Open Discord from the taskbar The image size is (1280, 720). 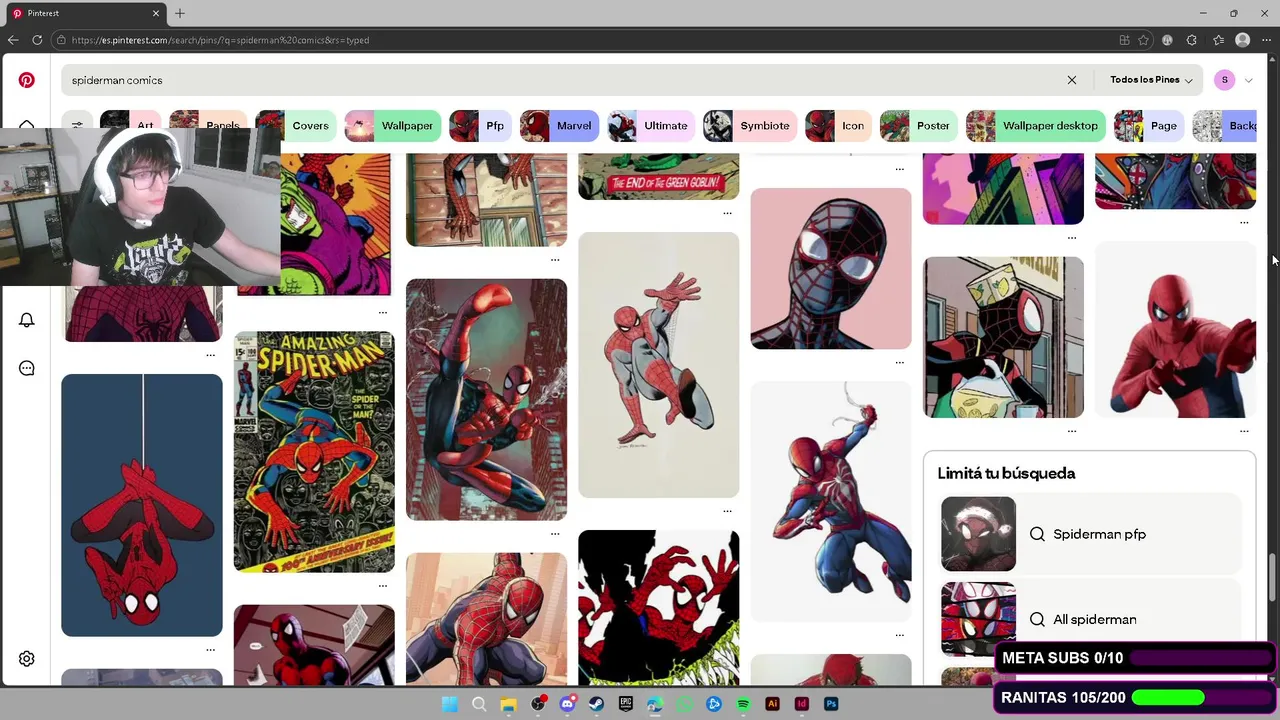point(567,704)
